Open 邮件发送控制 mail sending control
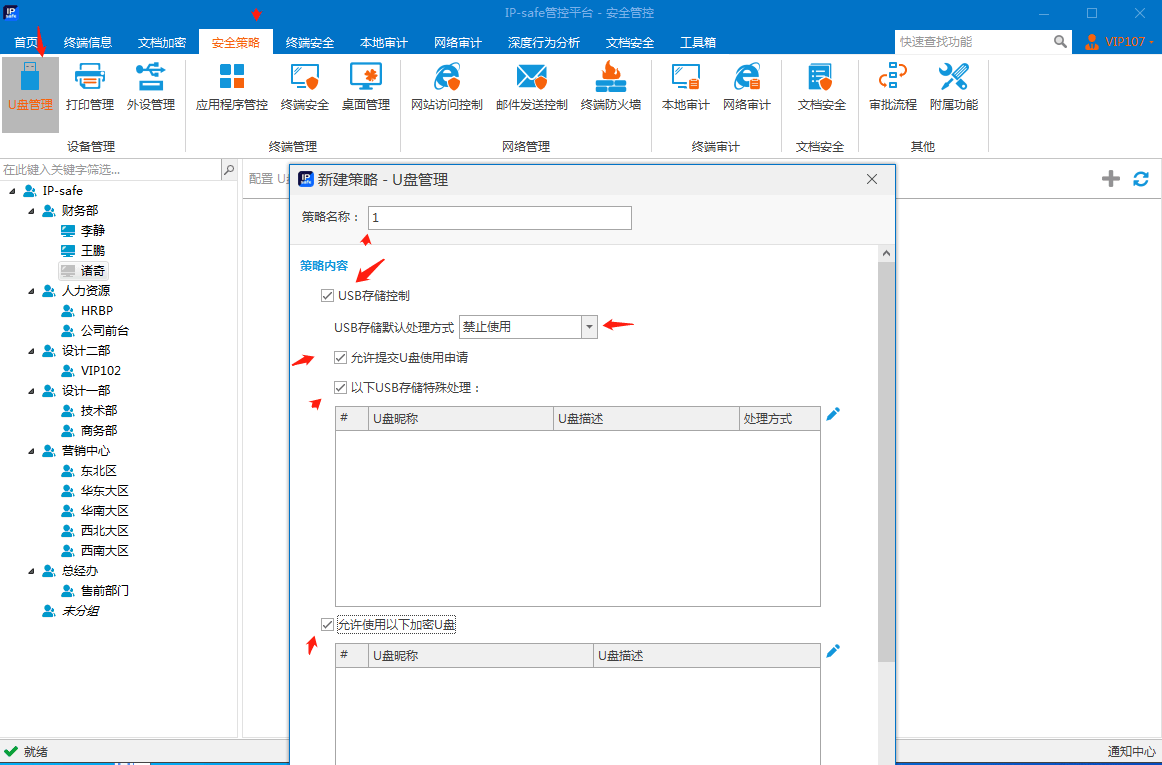This screenshot has width=1162, height=765. pyautogui.click(x=531, y=87)
